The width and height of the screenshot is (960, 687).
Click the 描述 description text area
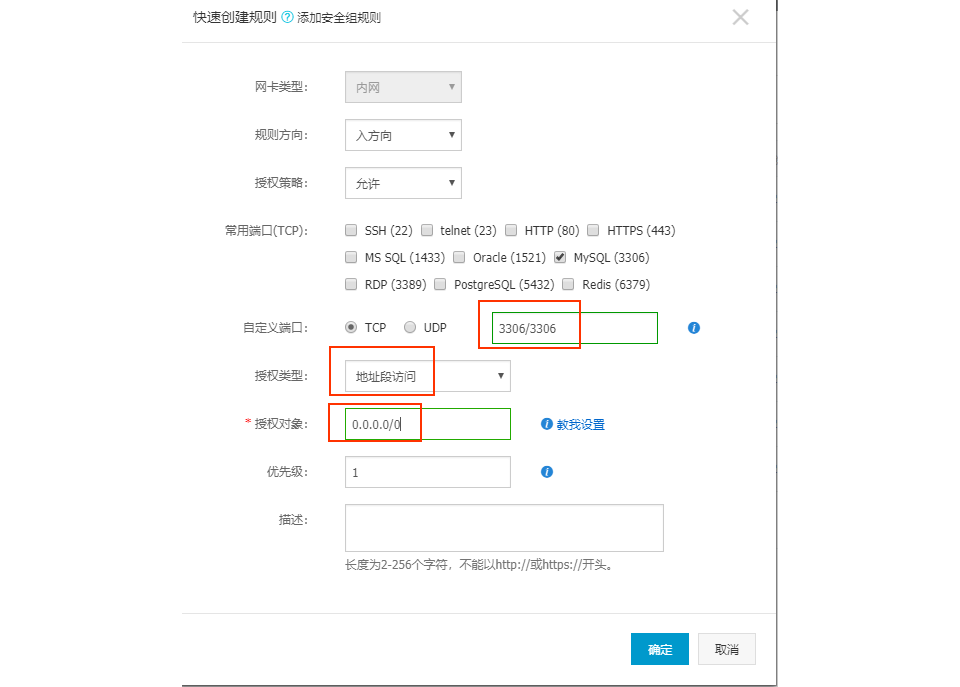504,528
